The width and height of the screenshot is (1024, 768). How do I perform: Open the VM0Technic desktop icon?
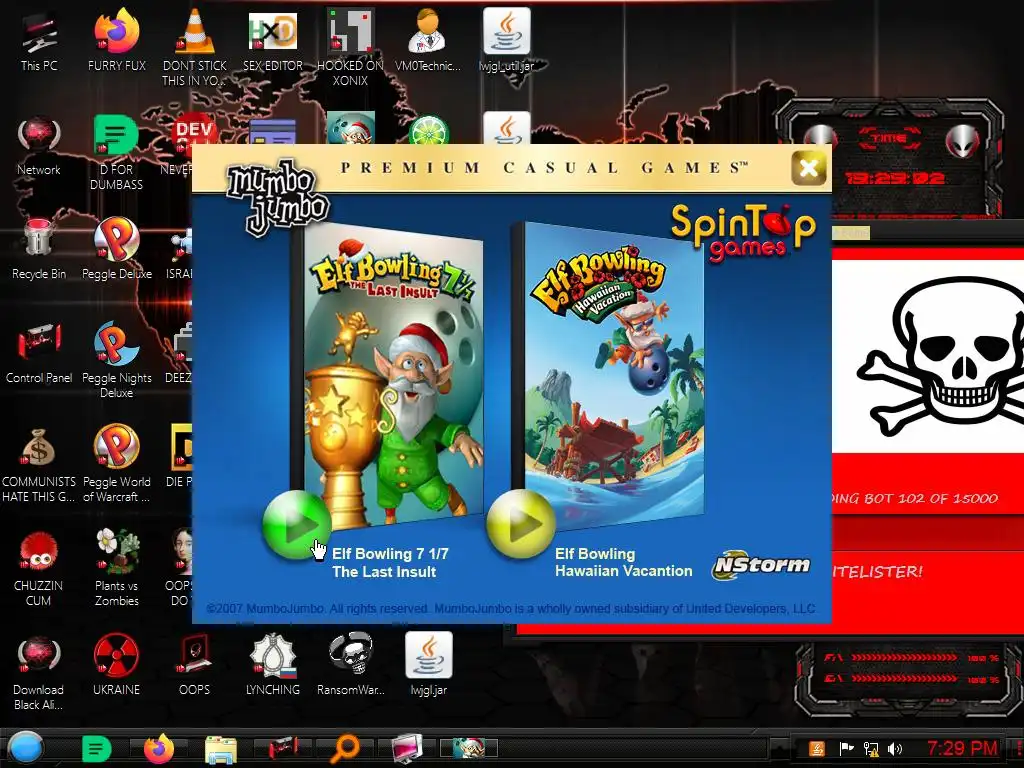point(428,40)
